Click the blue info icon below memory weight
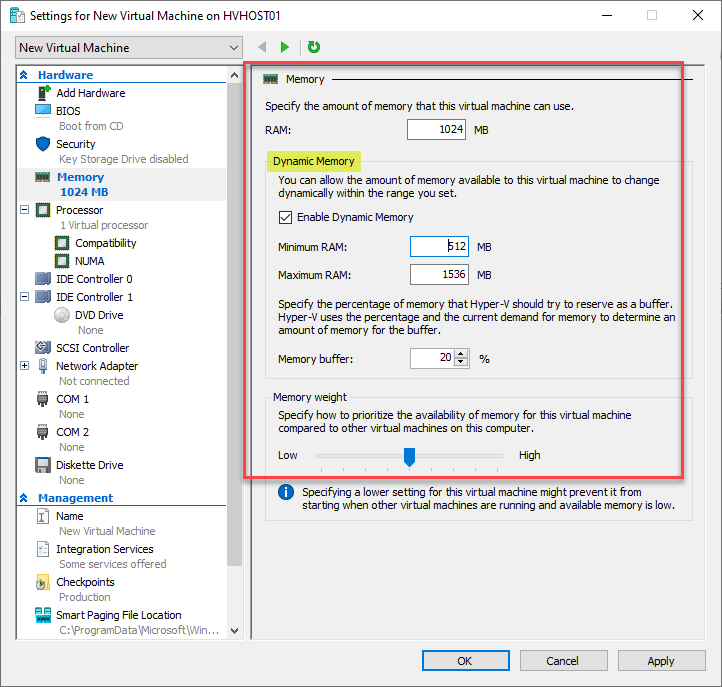722x687 pixels. pos(285,492)
